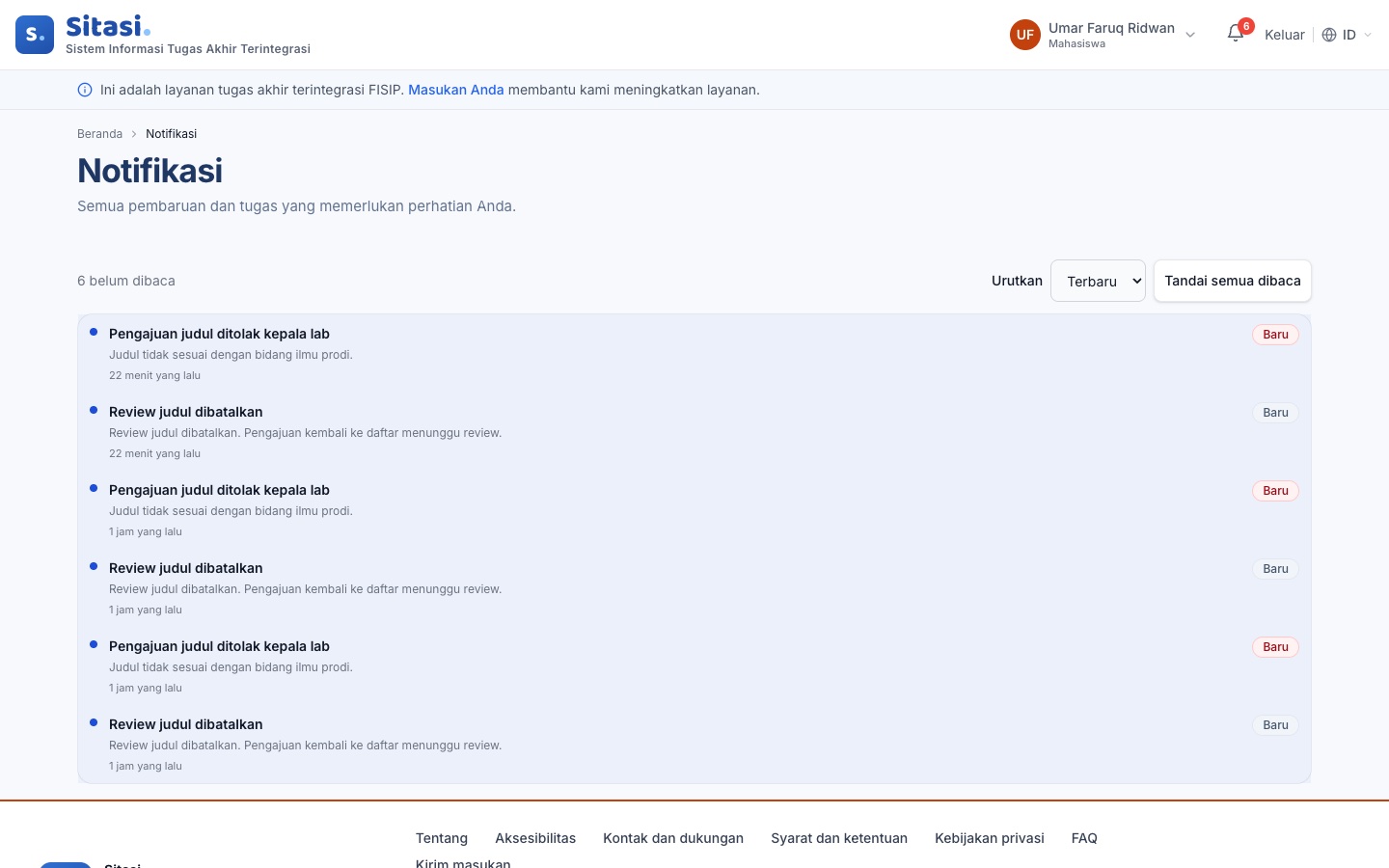Click the info icon in the banner
This screenshot has height=868, width=1389.
click(x=85, y=90)
